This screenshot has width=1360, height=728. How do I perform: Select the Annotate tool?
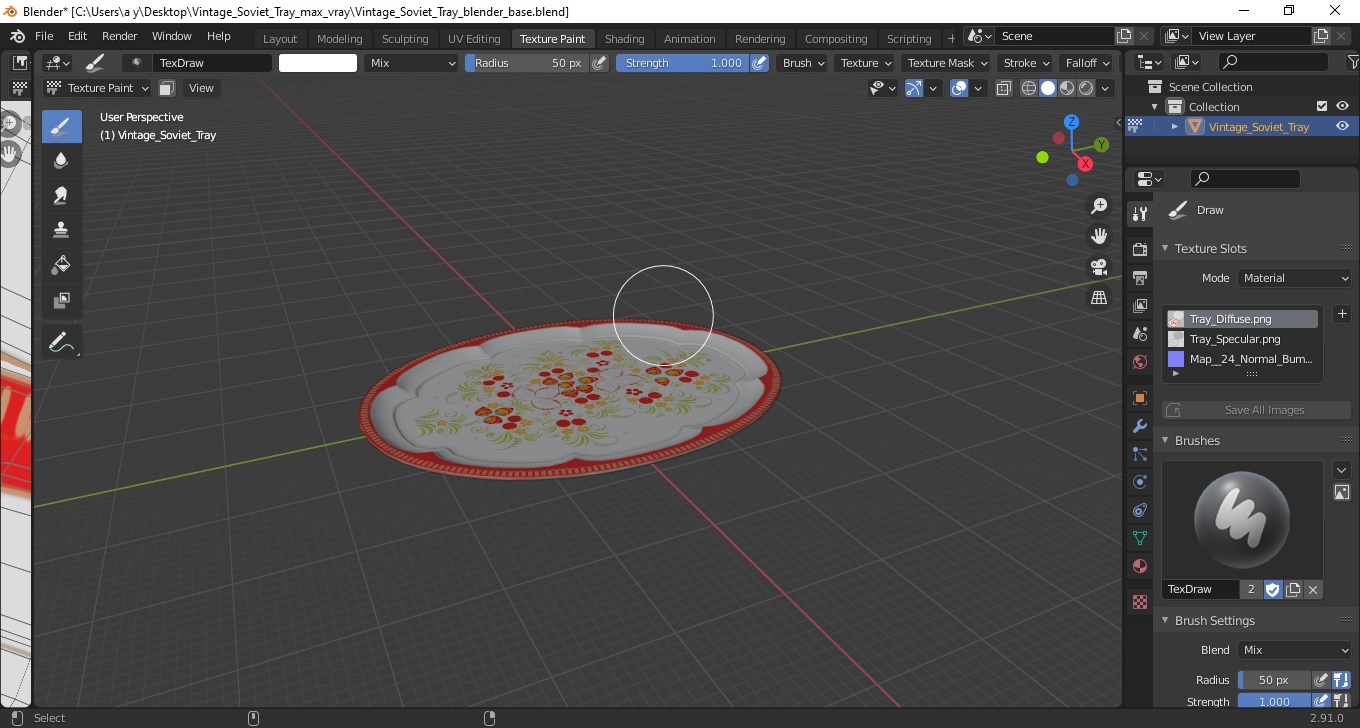tap(61, 342)
